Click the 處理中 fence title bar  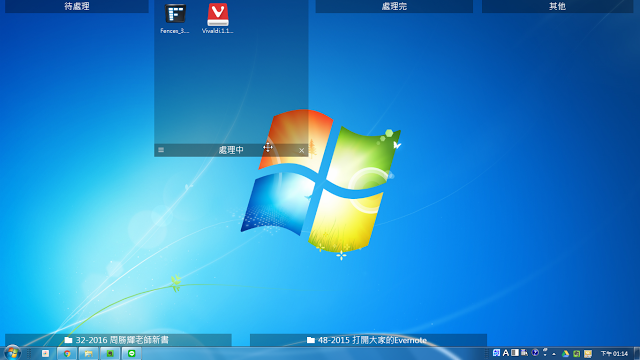pyautogui.click(x=231, y=150)
